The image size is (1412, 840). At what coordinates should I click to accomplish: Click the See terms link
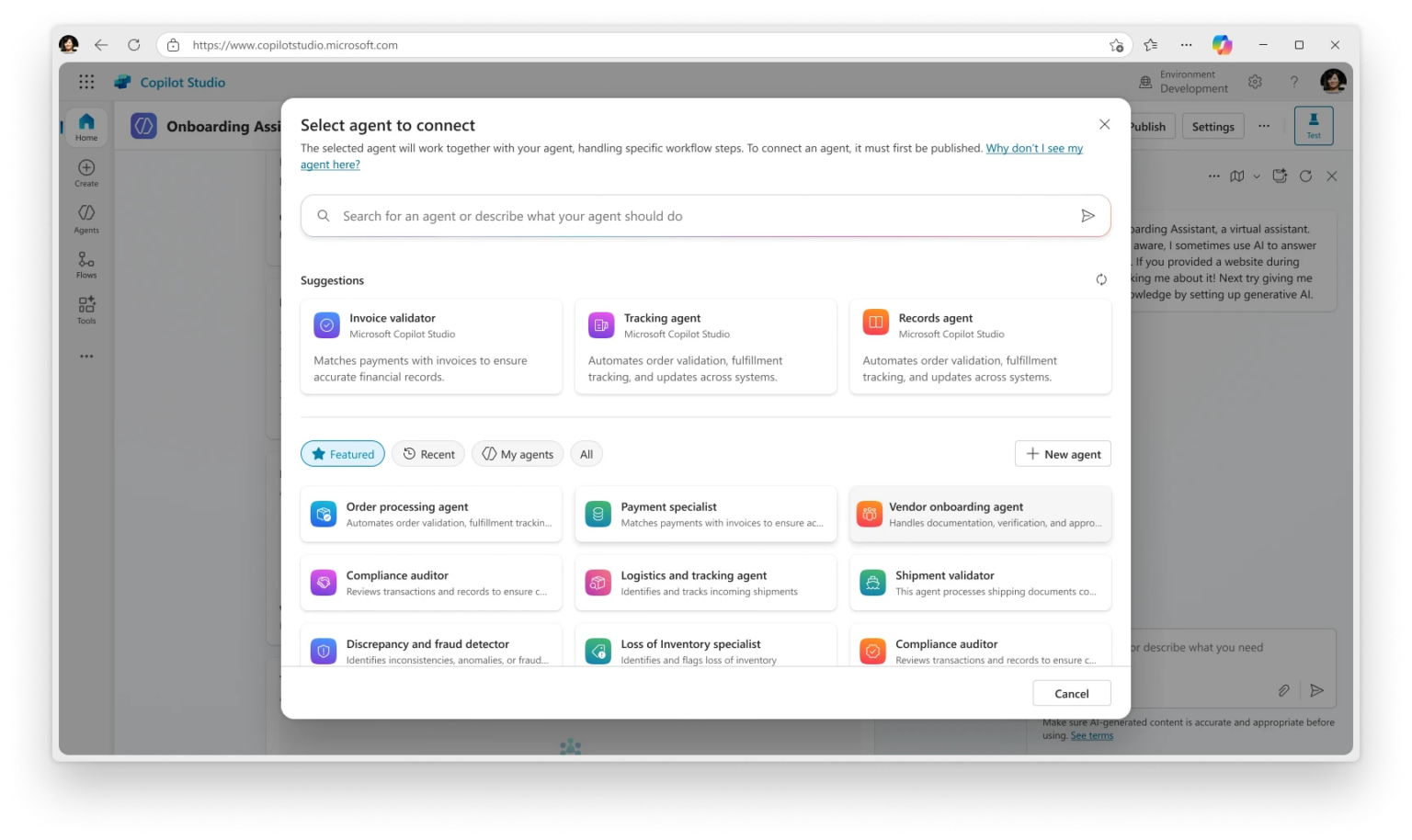coord(1091,735)
